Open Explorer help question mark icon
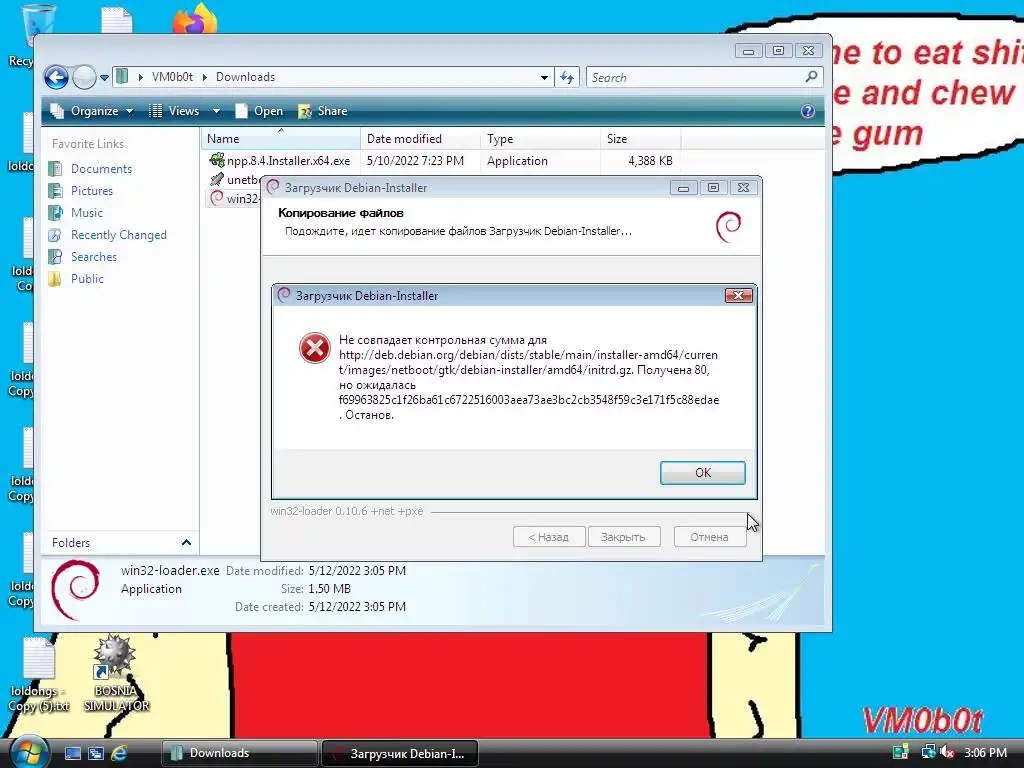This screenshot has height=768, width=1024. pyautogui.click(x=808, y=111)
